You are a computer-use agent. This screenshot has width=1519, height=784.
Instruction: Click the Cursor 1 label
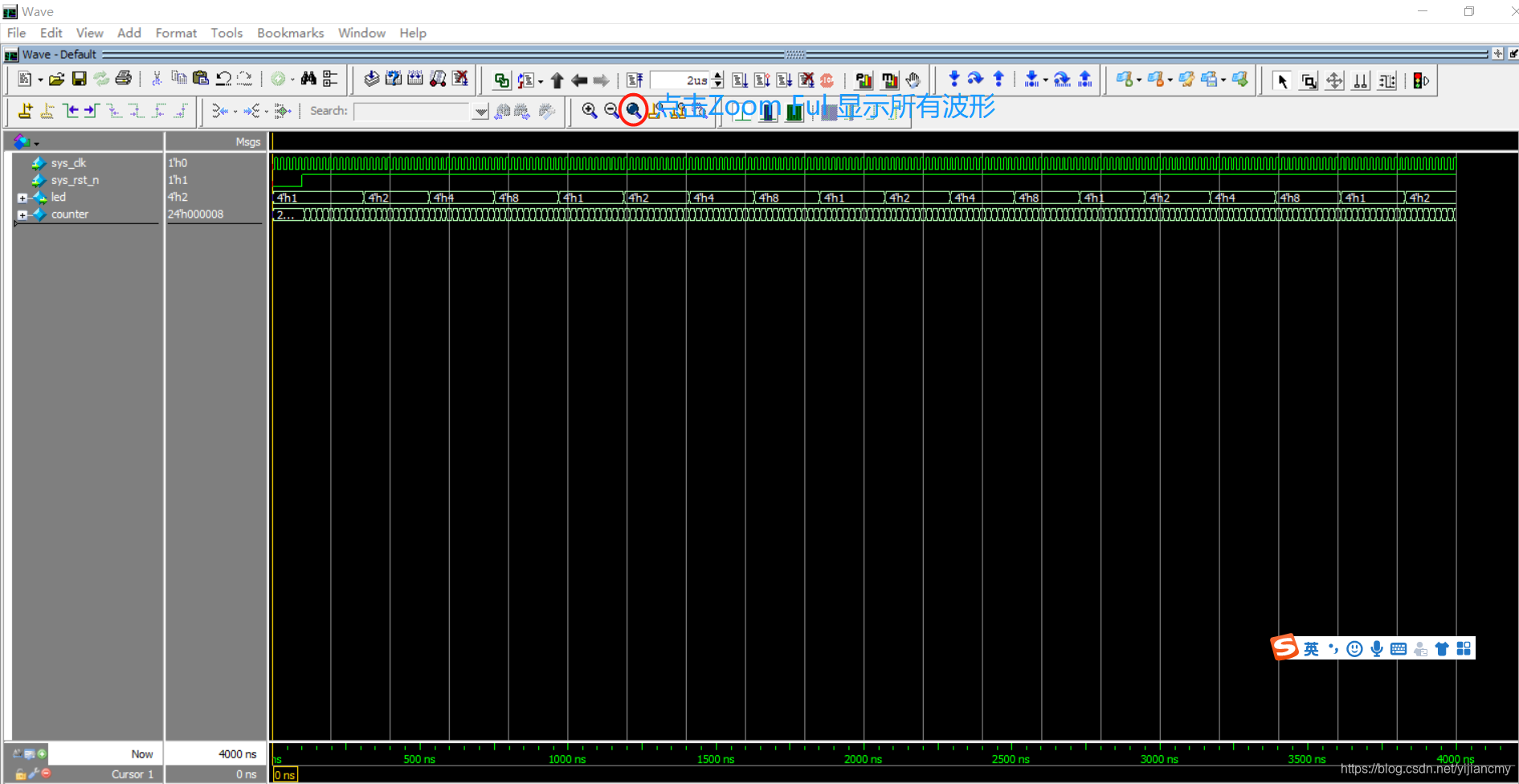click(132, 774)
